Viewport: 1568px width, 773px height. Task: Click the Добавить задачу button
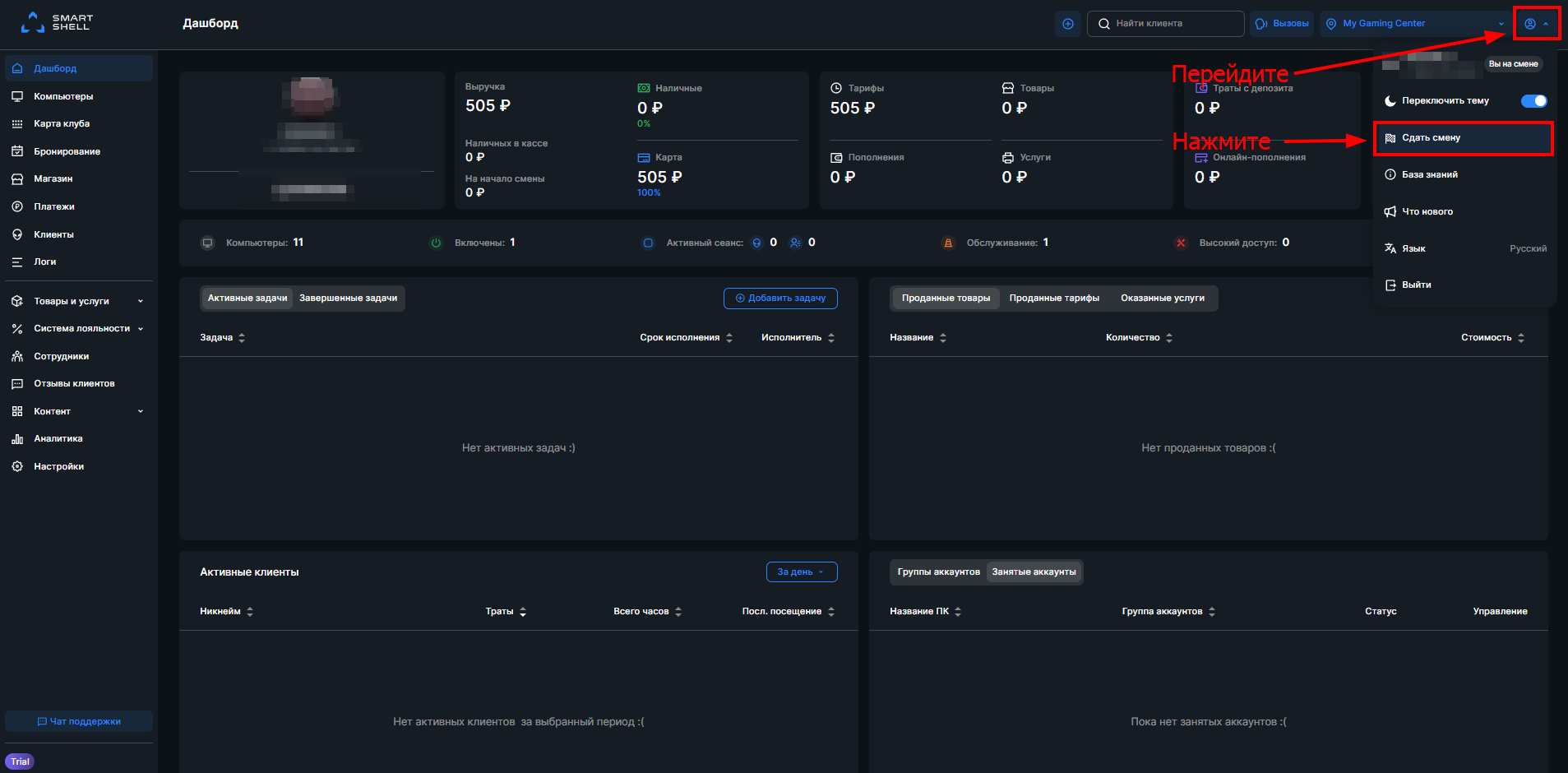click(x=780, y=298)
